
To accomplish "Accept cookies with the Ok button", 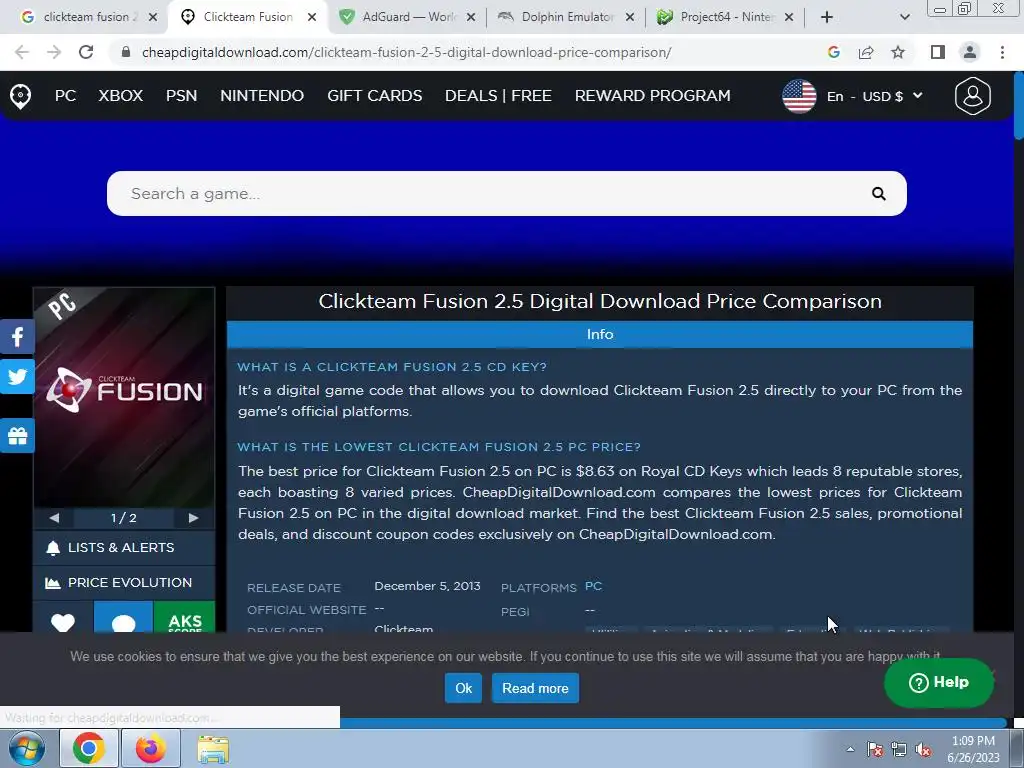I will [463, 688].
